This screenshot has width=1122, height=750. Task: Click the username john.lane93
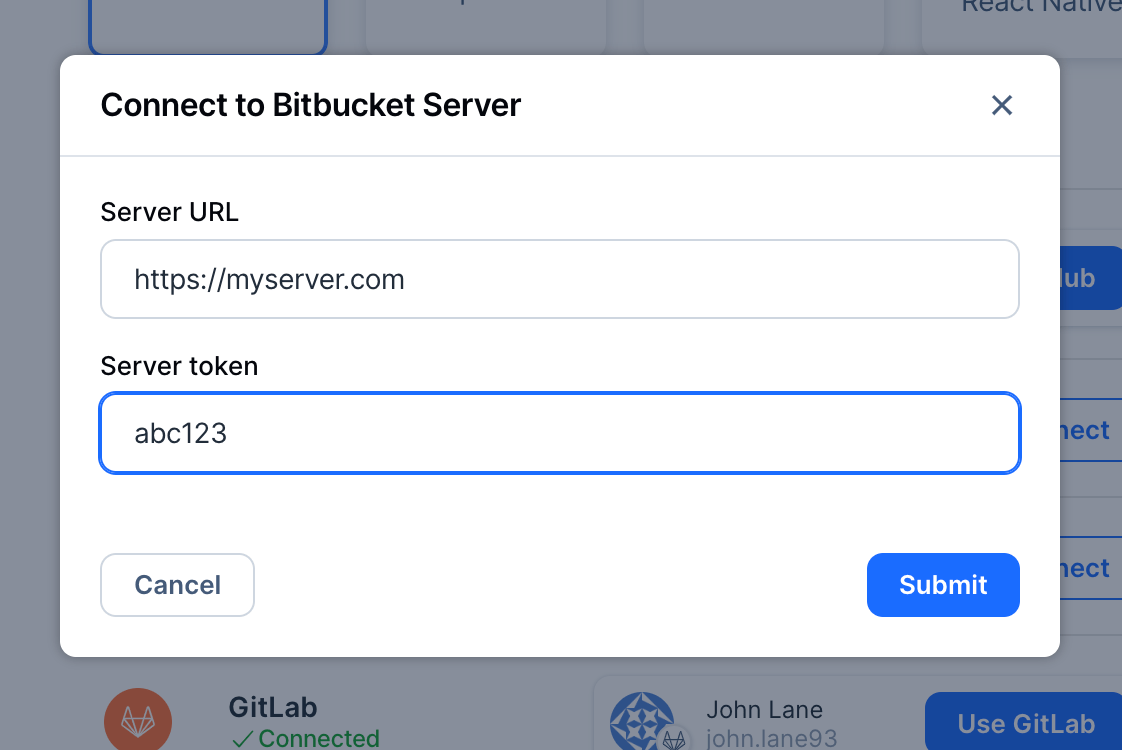click(771, 738)
